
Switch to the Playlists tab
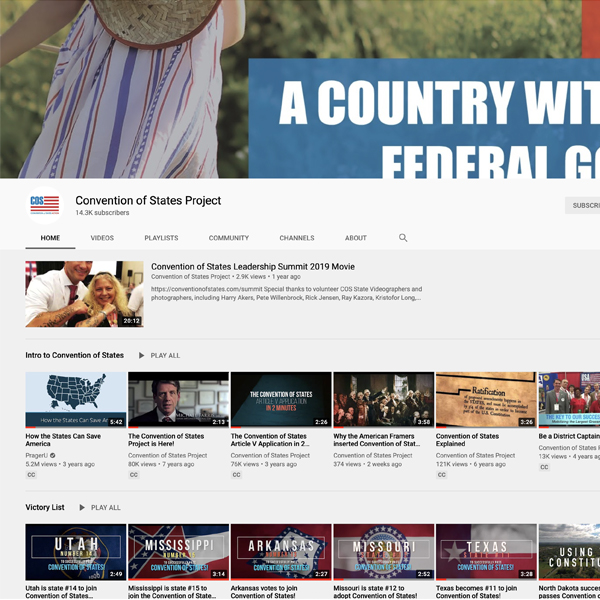click(x=161, y=238)
